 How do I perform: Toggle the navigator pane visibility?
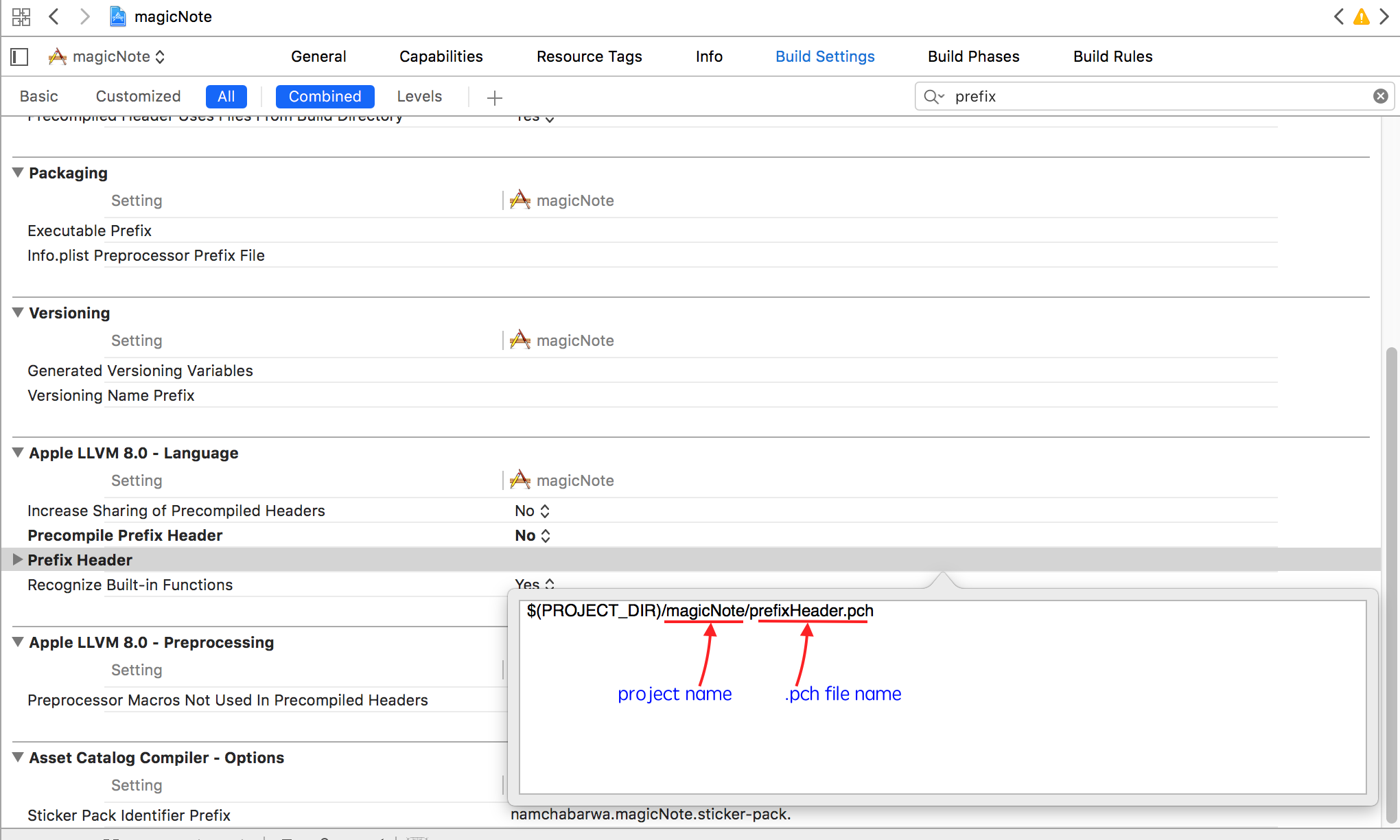(19, 56)
